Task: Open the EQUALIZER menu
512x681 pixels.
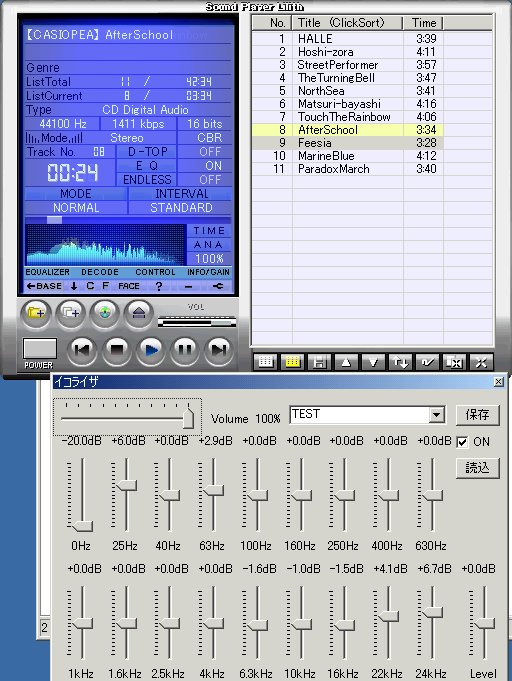Action: (x=48, y=272)
